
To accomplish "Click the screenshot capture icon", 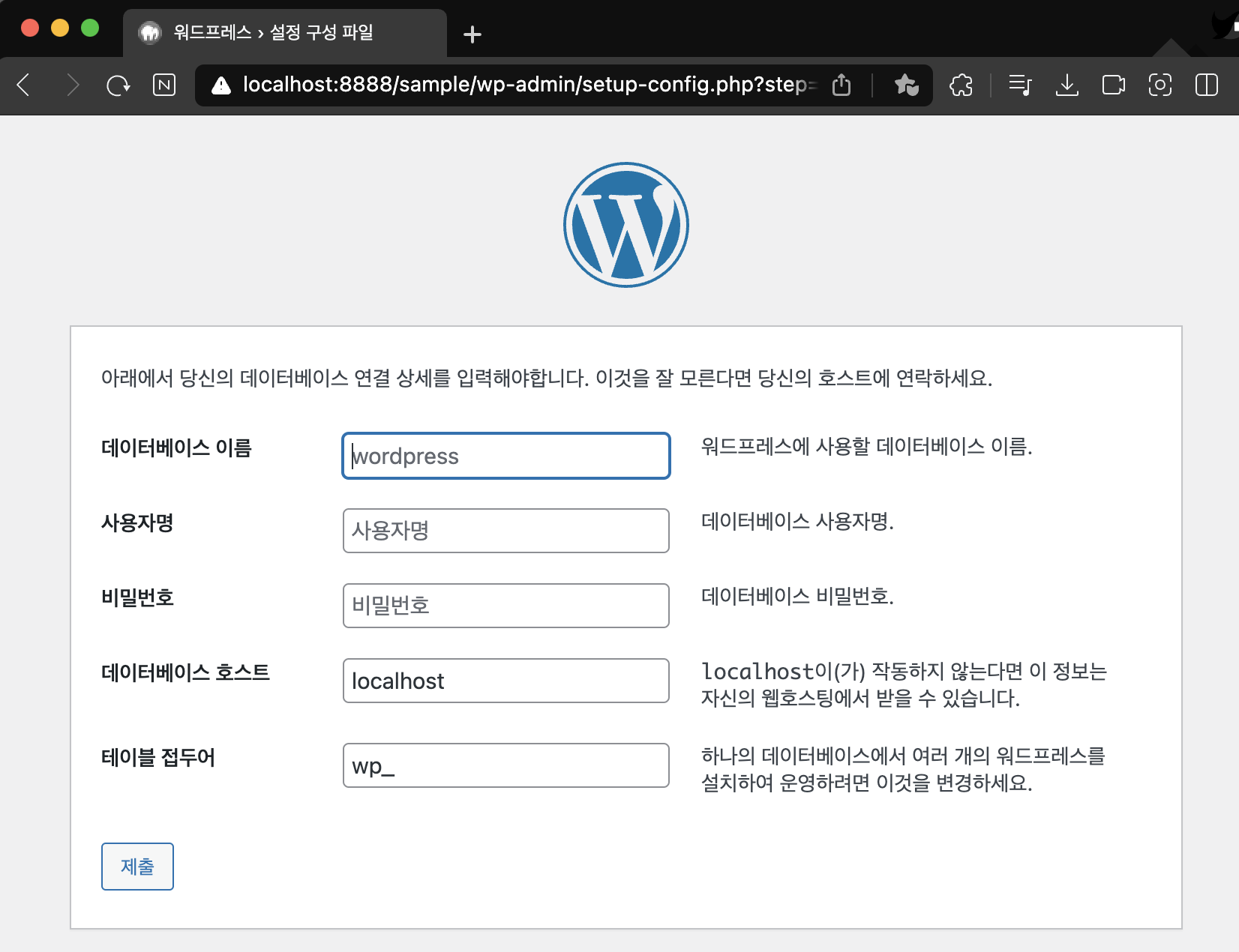I will pyautogui.click(x=1160, y=85).
